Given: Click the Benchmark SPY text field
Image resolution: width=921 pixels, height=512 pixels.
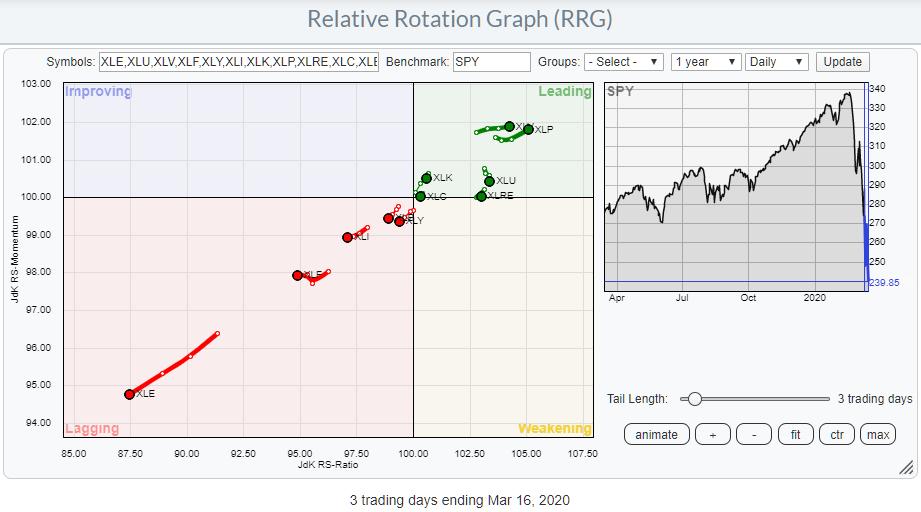Looking at the screenshot, I should [491, 62].
